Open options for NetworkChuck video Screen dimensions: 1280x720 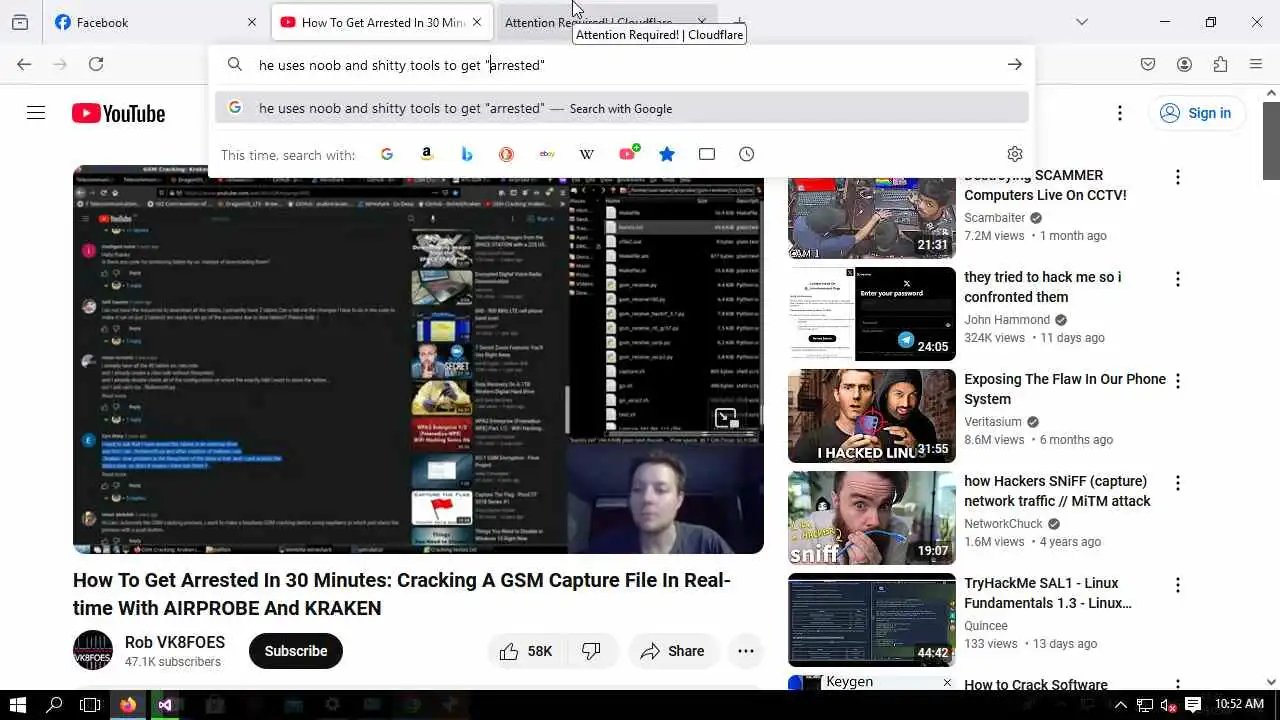click(1178, 483)
